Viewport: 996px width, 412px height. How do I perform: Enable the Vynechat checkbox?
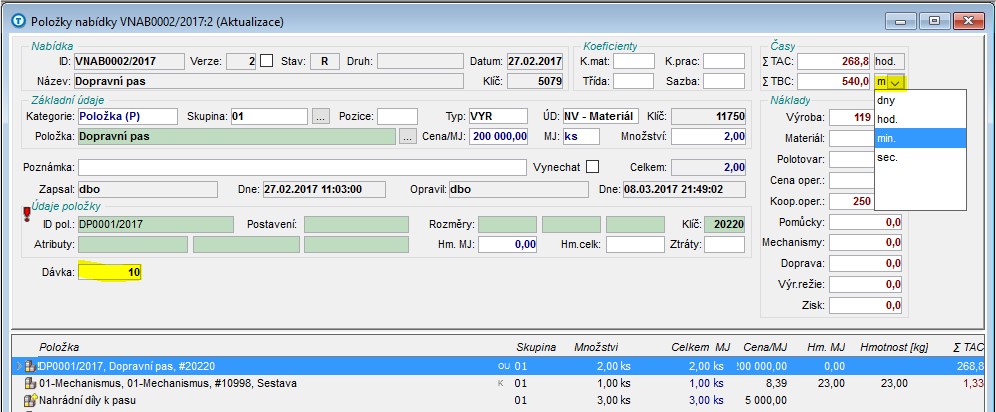coord(593,167)
